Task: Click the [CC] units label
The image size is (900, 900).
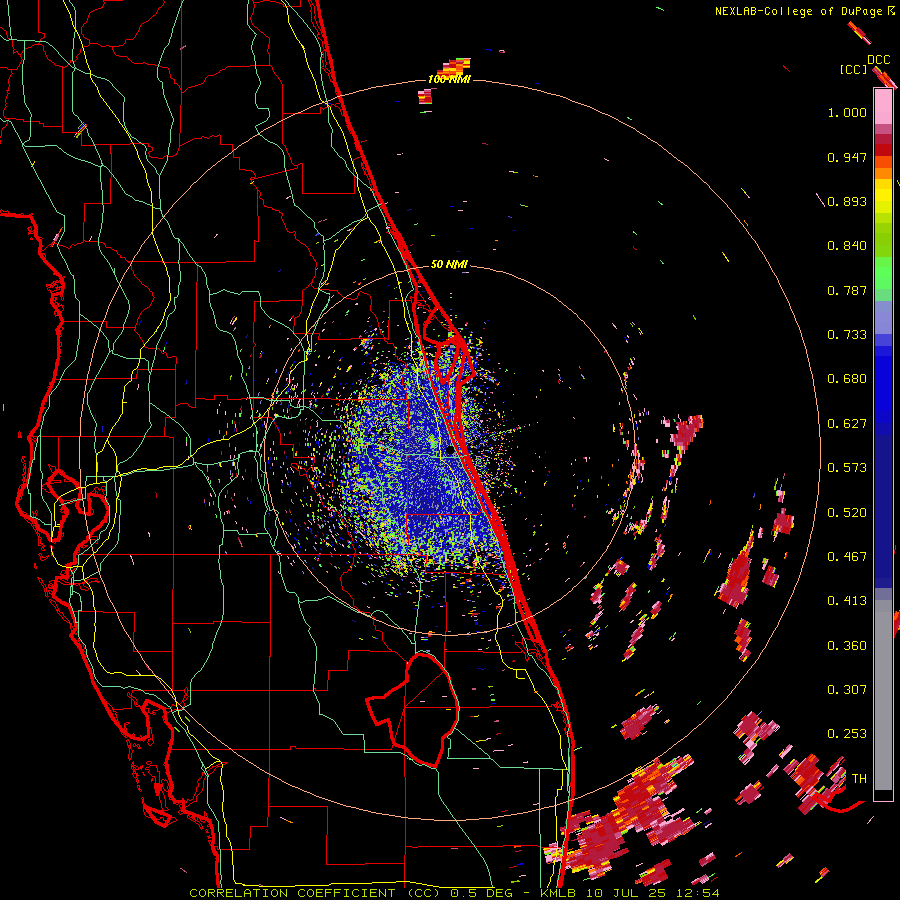Action: coord(853,69)
